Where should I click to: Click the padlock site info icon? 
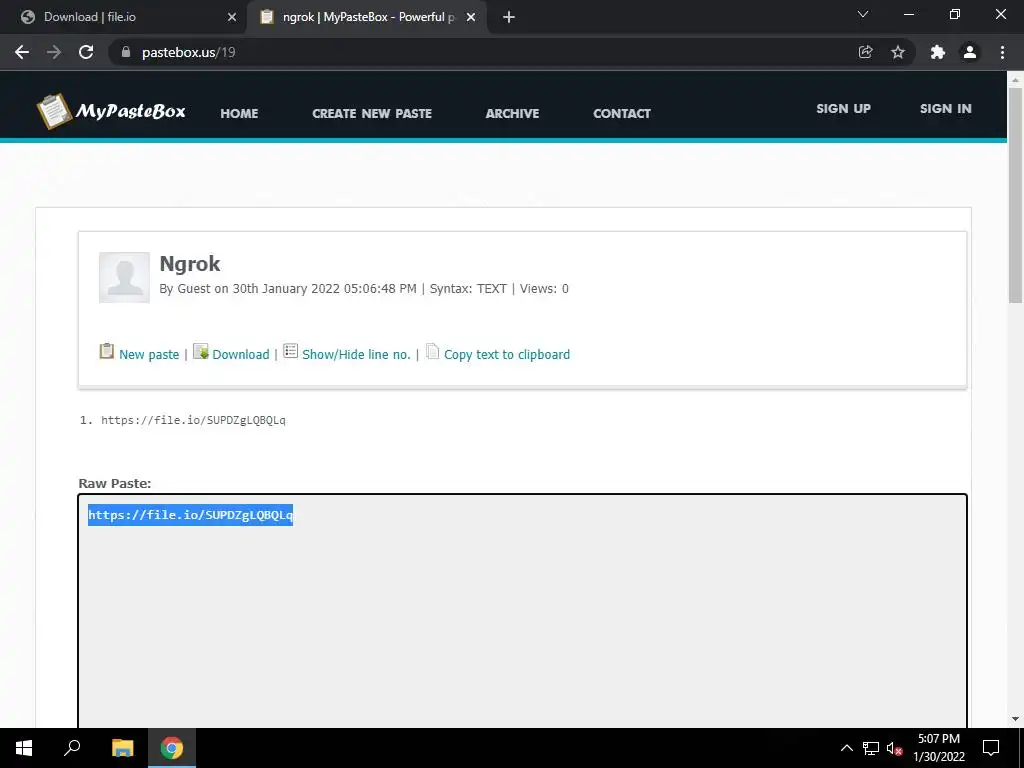126,52
